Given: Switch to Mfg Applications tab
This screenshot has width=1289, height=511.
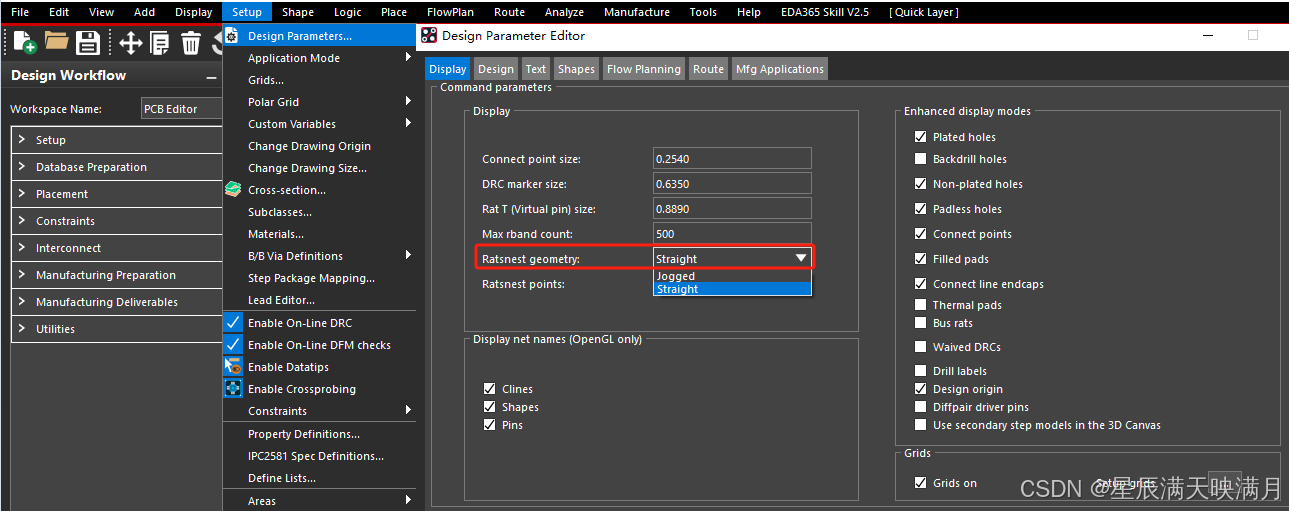Looking at the screenshot, I should pyautogui.click(x=780, y=69).
